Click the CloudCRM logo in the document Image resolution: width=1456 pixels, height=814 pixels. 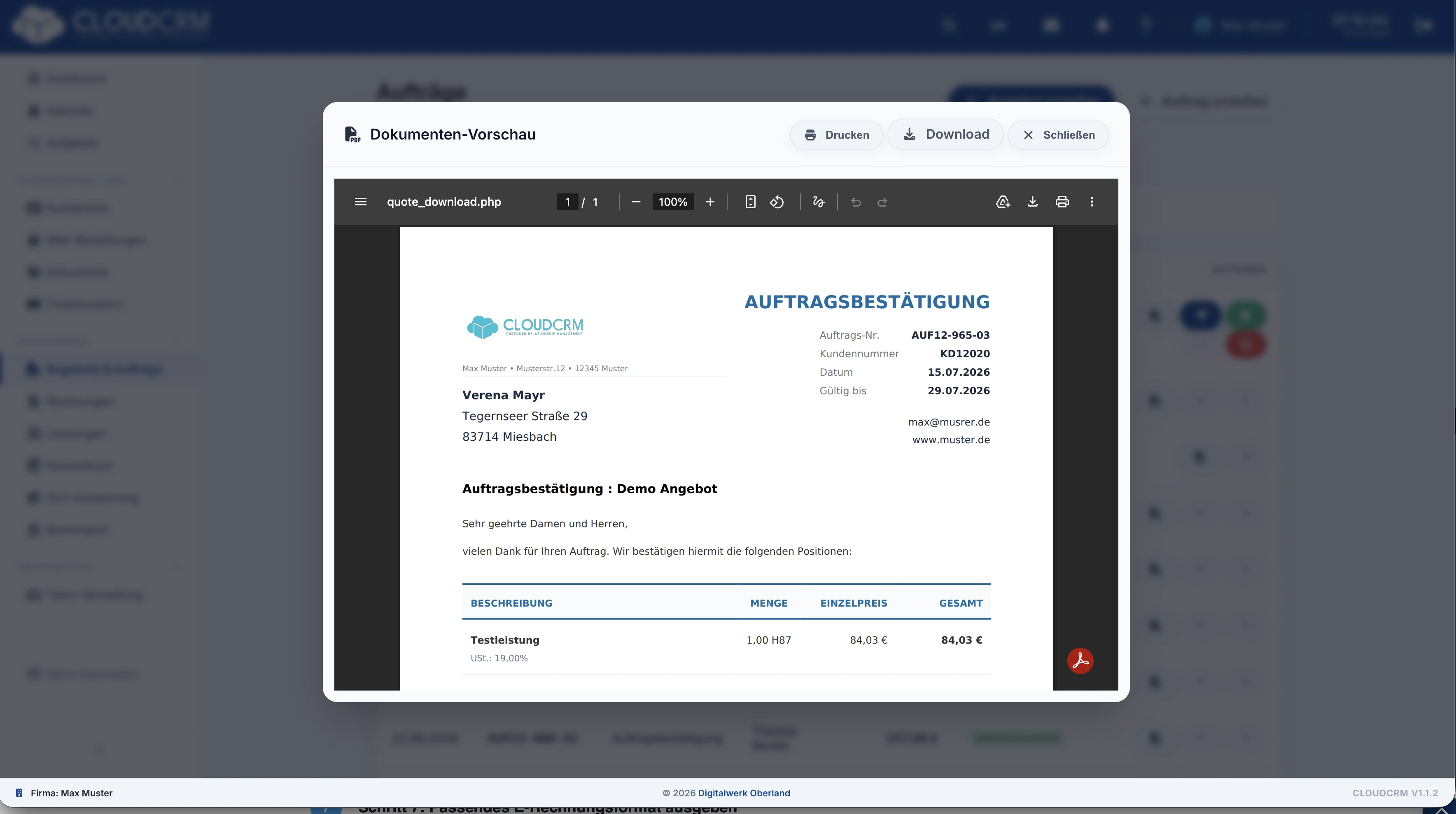525,327
